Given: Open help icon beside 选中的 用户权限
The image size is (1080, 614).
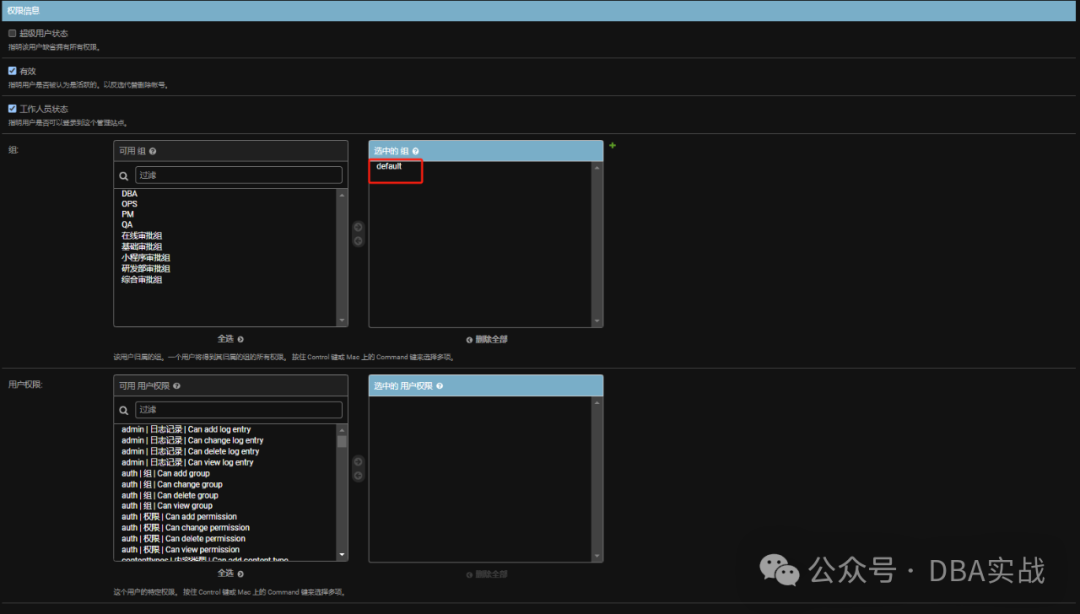Looking at the screenshot, I should click(x=439, y=386).
